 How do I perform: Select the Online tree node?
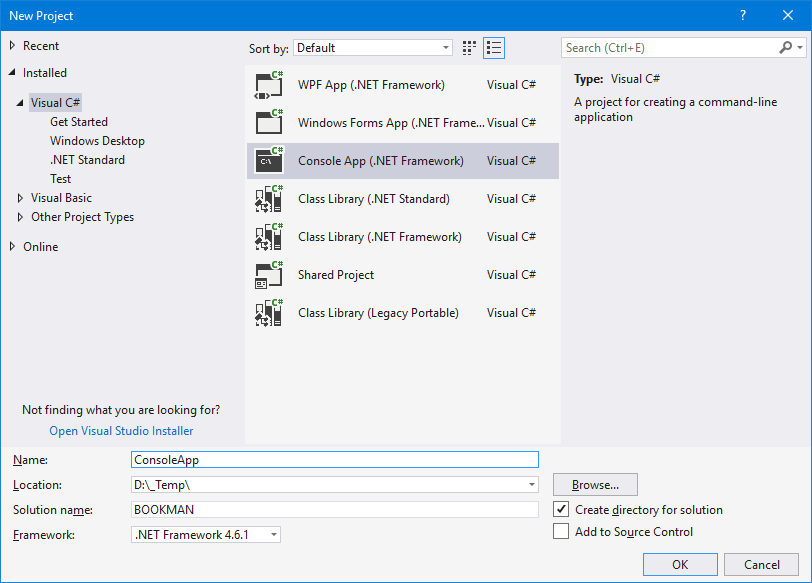[x=40, y=246]
